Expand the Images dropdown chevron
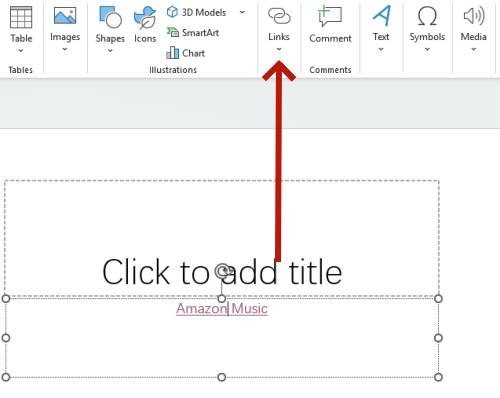 pos(65,49)
